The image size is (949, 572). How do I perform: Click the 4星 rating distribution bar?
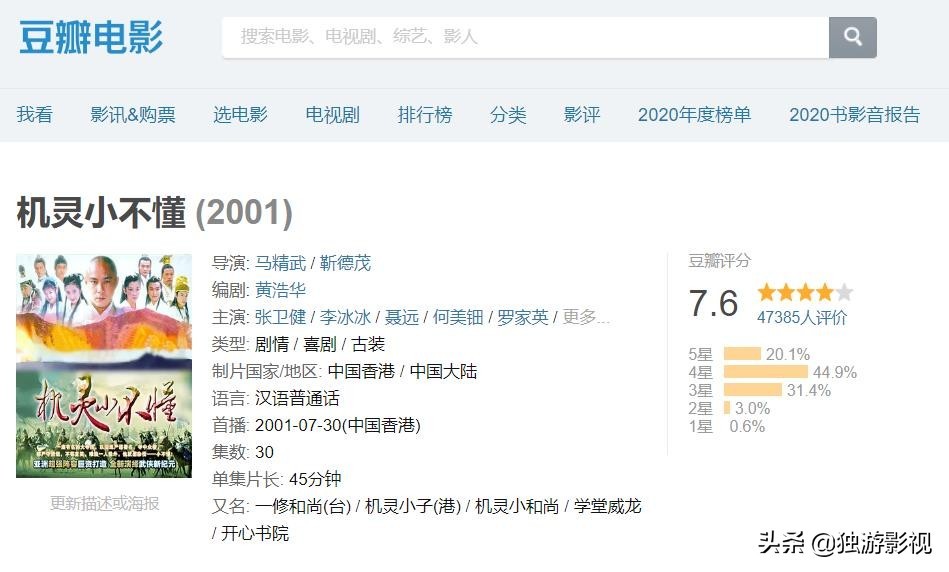tap(765, 372)
